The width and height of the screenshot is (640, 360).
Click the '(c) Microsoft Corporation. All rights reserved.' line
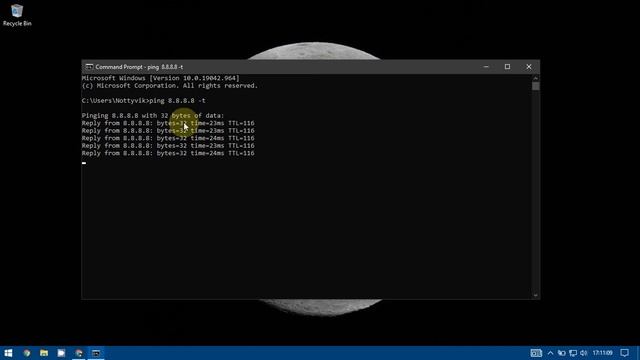click(169, 86)
